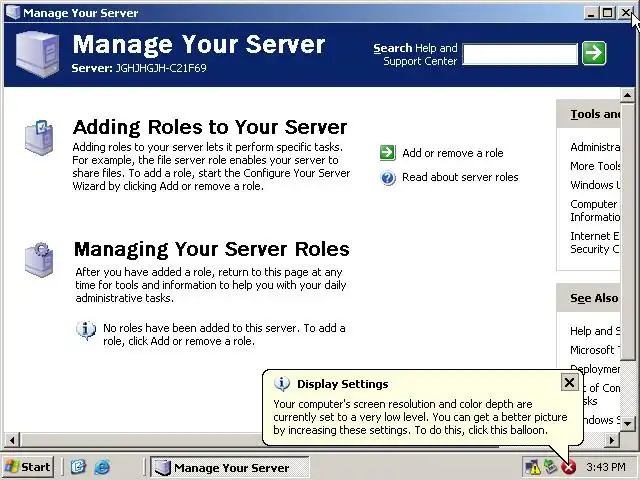Open the Help and Support link under See Also
The width and height of the screenshot is (640, 480).
tap(595, 331)
